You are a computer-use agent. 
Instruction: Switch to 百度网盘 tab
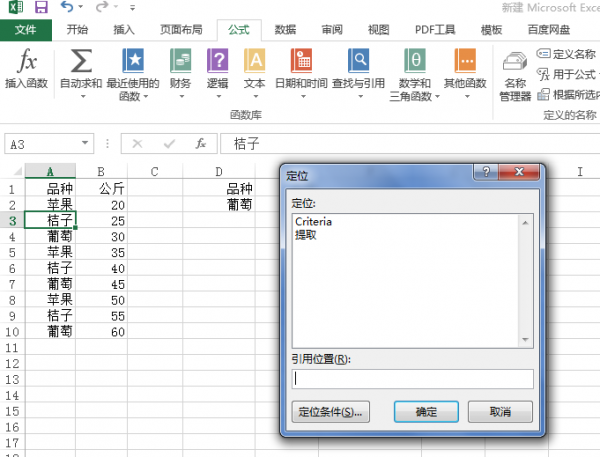click(x=549, y=30)
